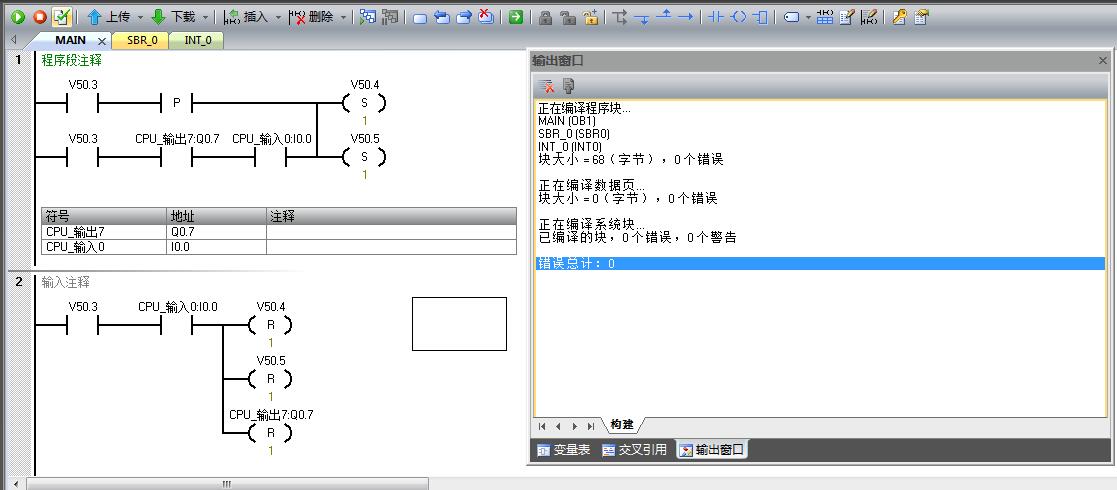Click the 下载 download button
Viewport: 1117px width, 490px height.
pos(173,17)
